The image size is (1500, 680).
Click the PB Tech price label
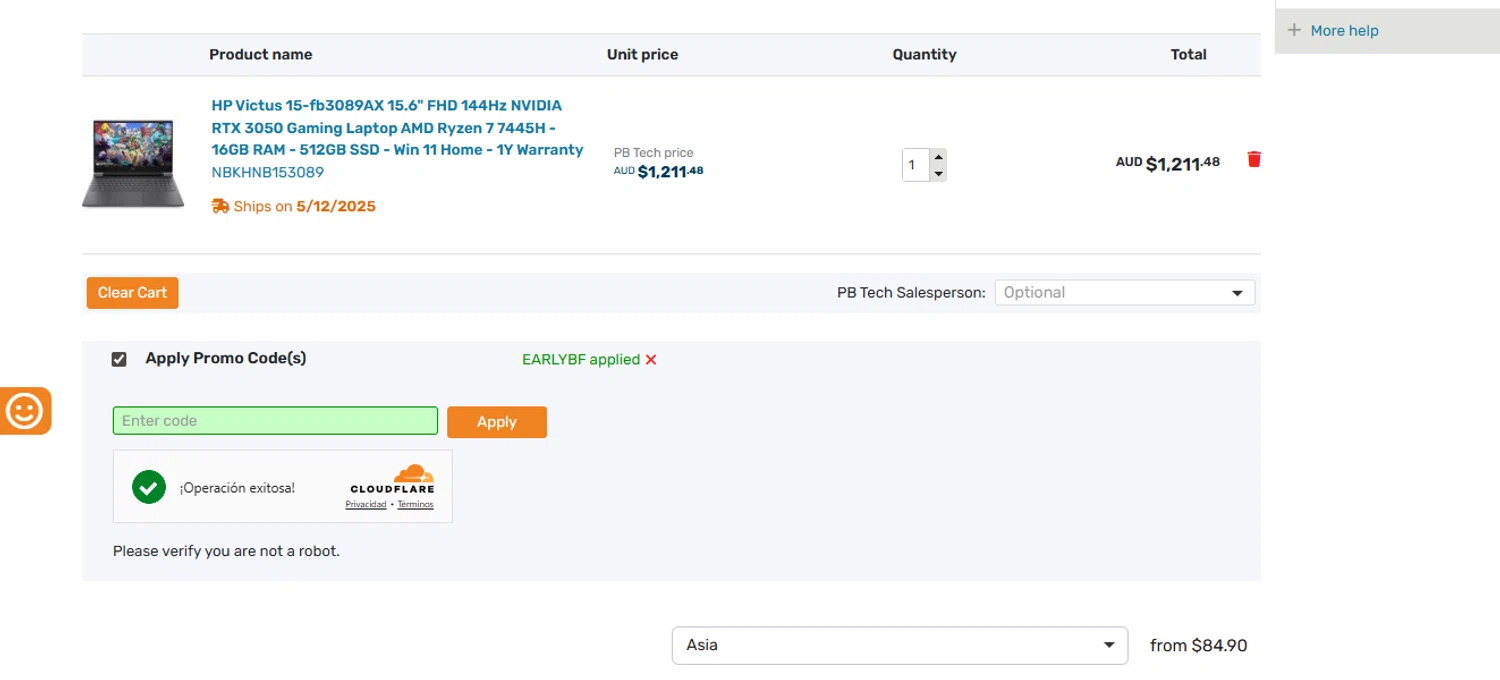(653, 153)
